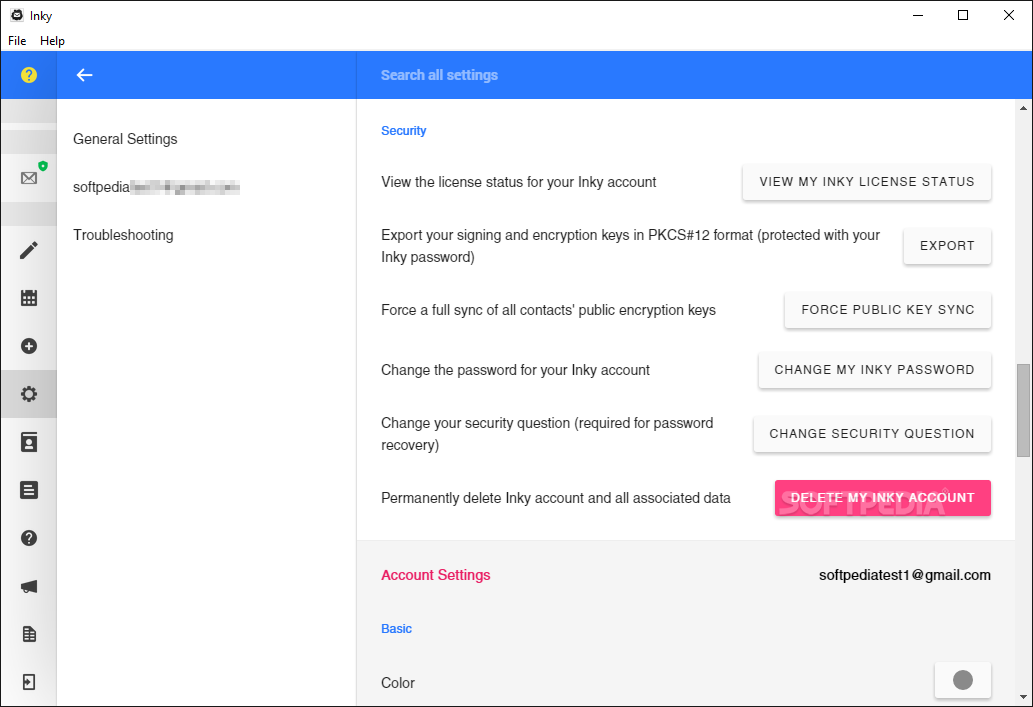Click 'Export your signing and encryption keys' text
Image resolution: width=1033 pixels, height=707 pixels.
coord(630,246)
